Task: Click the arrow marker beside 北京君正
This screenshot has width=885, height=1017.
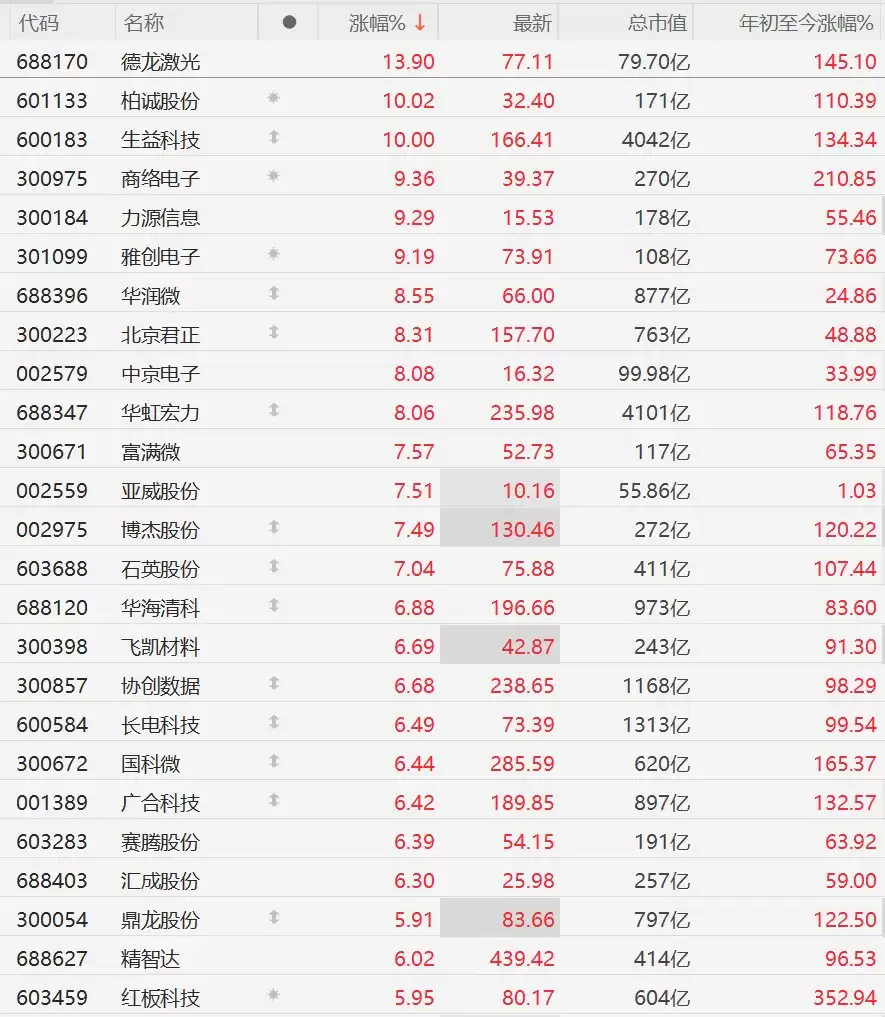Action: coord(274,332)
